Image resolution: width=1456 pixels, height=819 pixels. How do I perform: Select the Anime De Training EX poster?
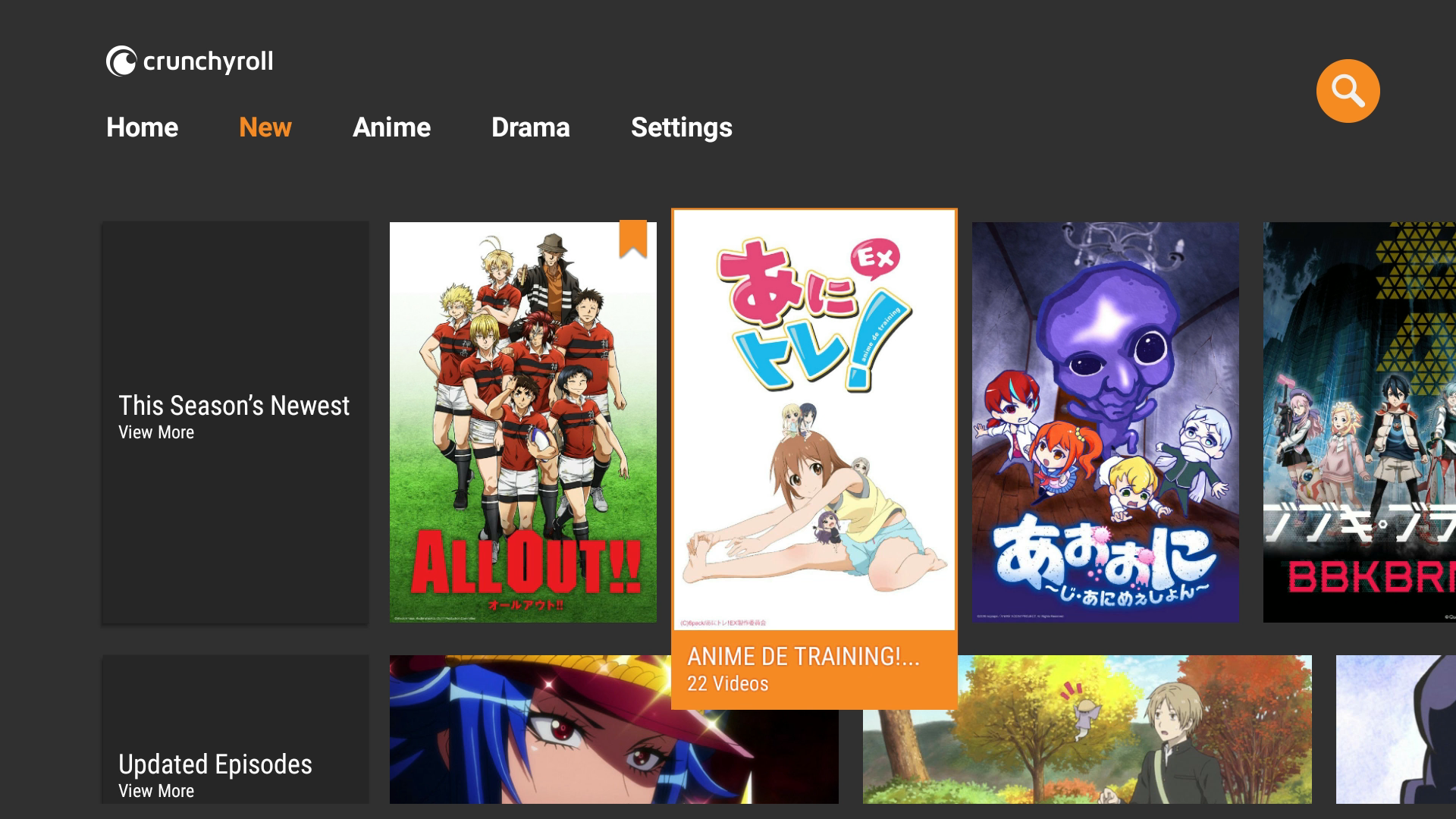[814, 420]
